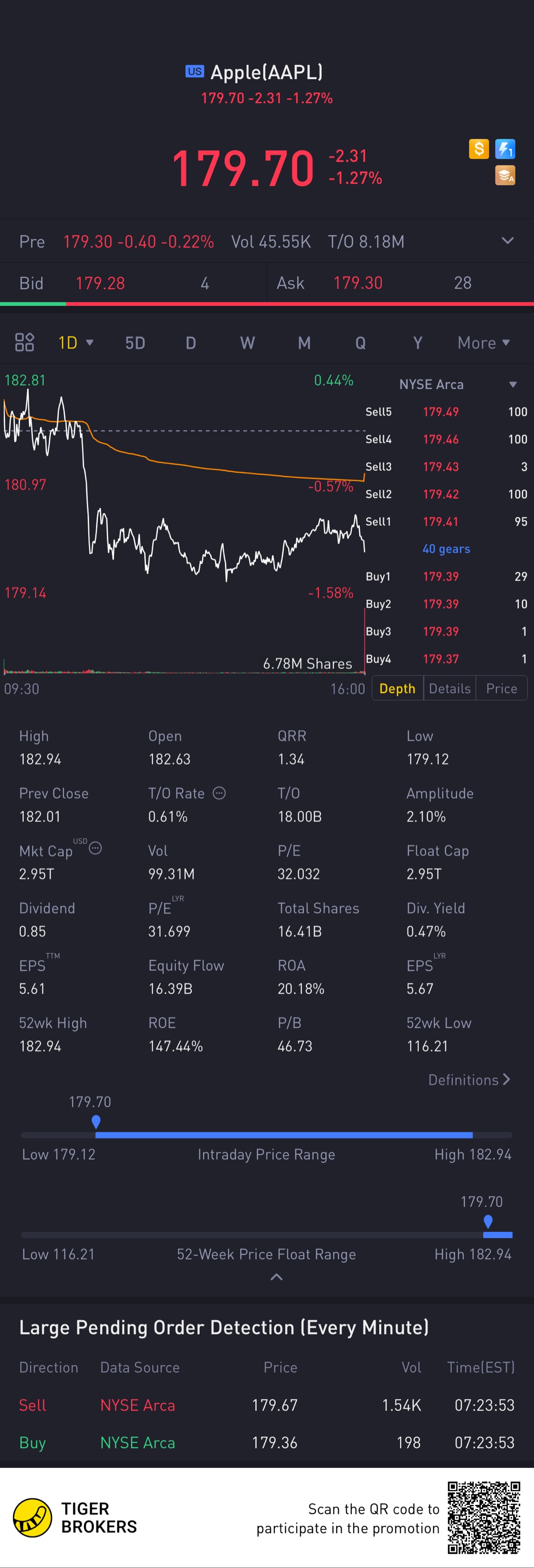Viewport: 534px width, 1568px height.
Task: Switch to the 5D chart tab
Action: (135, 343)
